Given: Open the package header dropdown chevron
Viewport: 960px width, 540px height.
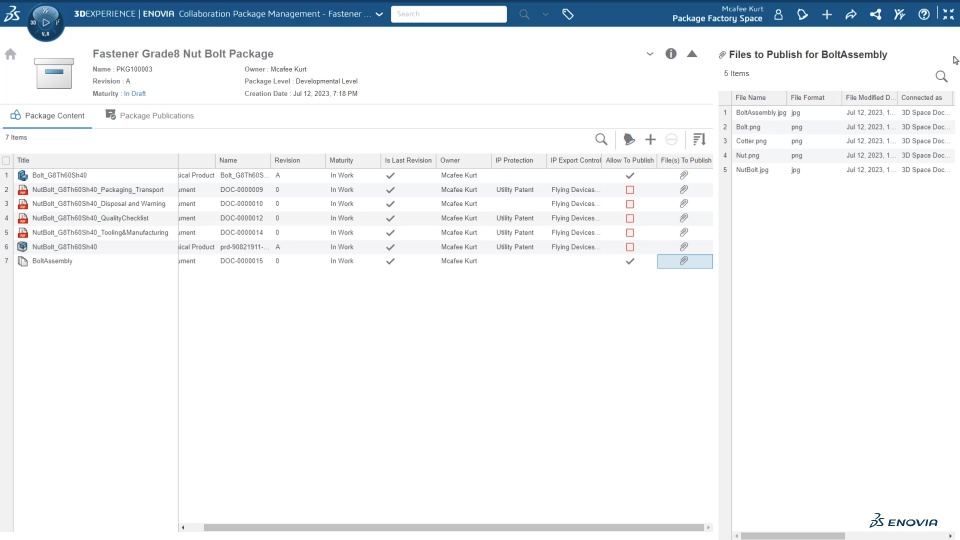Looking at the screenshot, I should [x=650, y=54].
